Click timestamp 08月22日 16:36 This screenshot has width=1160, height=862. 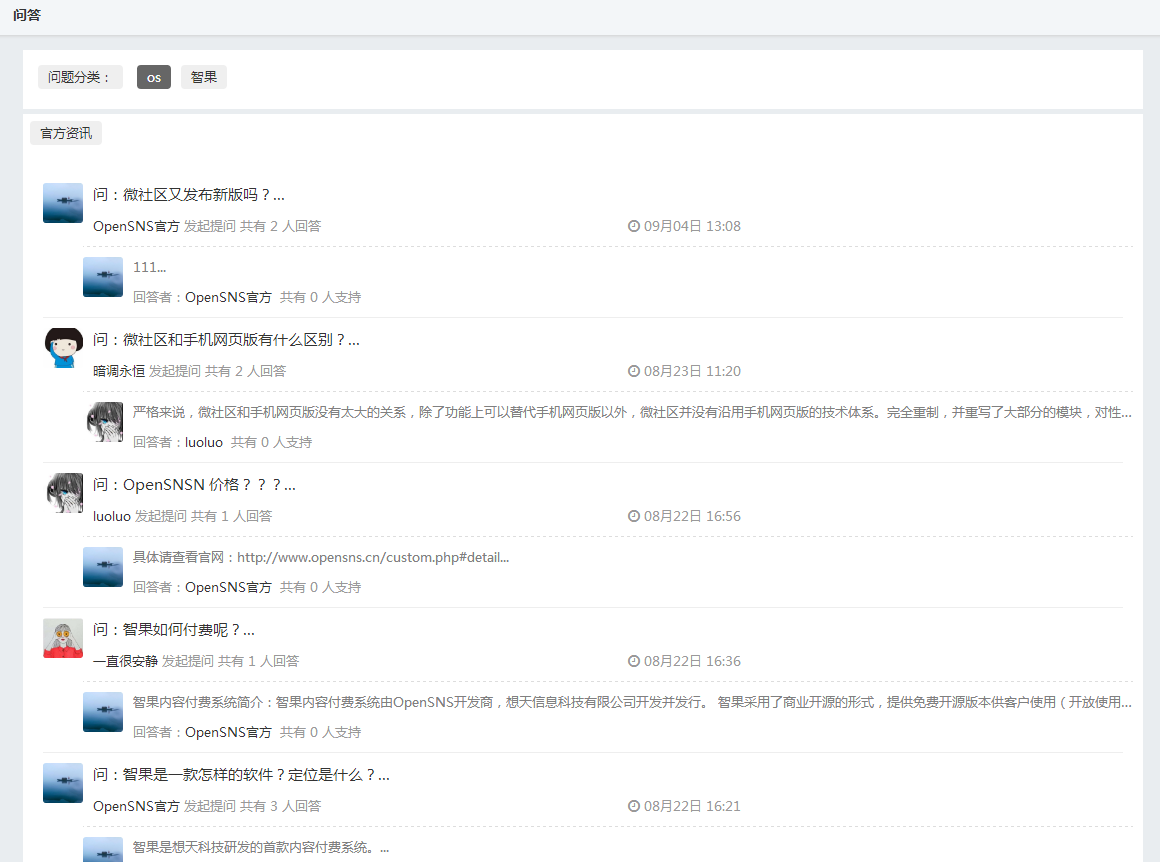click(692, 661)
